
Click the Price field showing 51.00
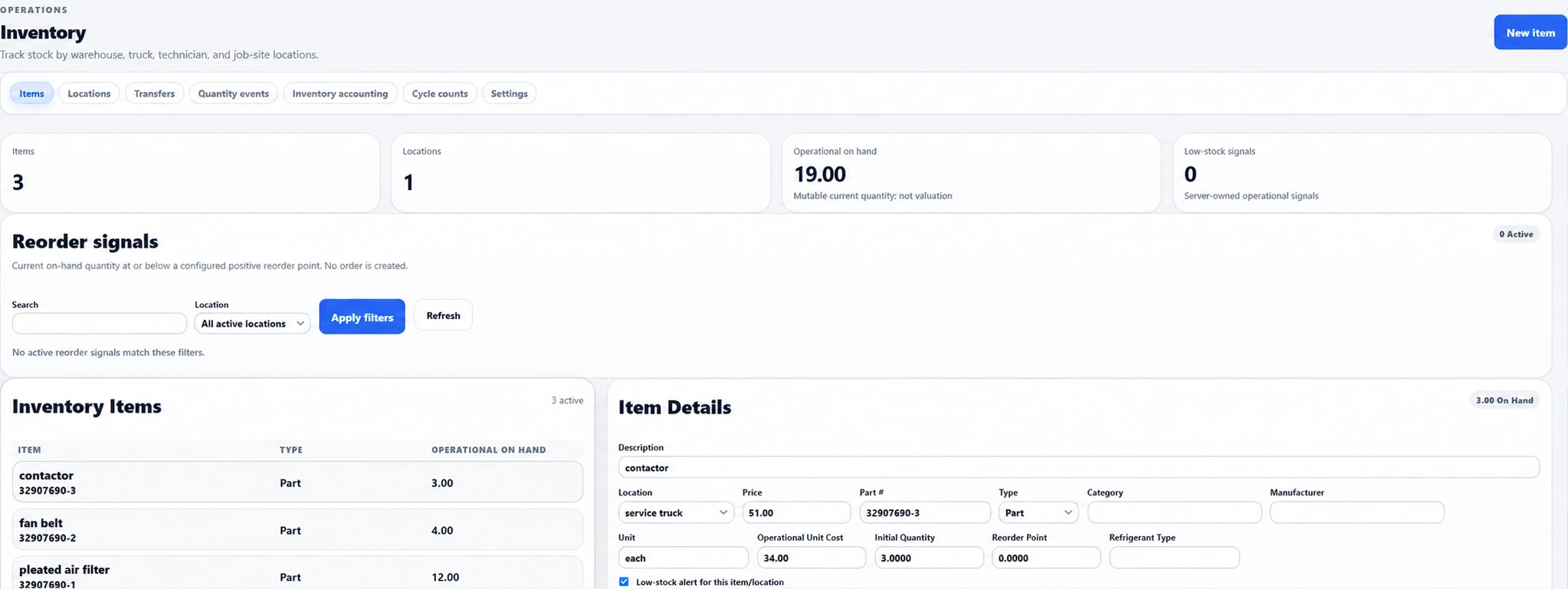point(796,512)
